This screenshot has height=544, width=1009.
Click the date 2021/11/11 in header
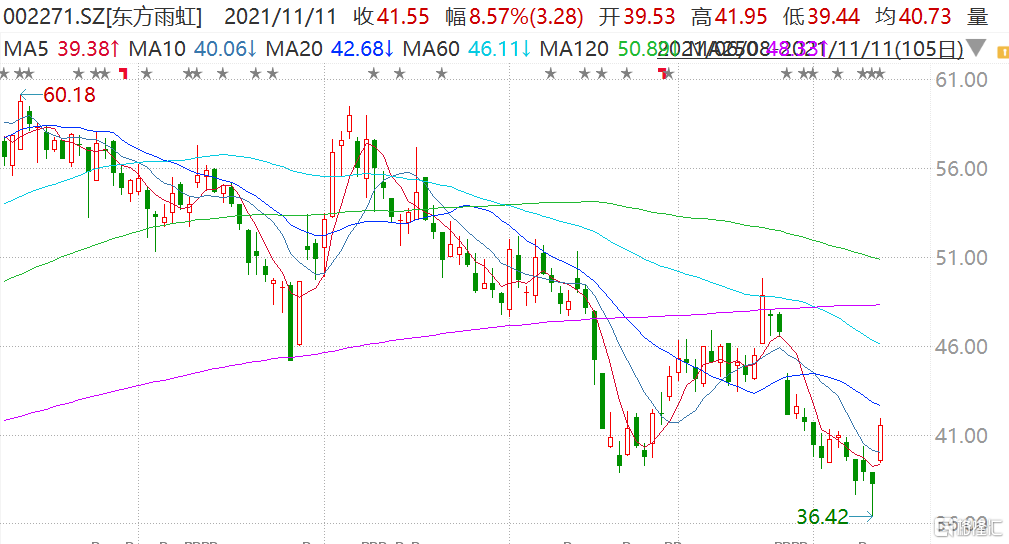pyautogui.click(x=281, y=17)
